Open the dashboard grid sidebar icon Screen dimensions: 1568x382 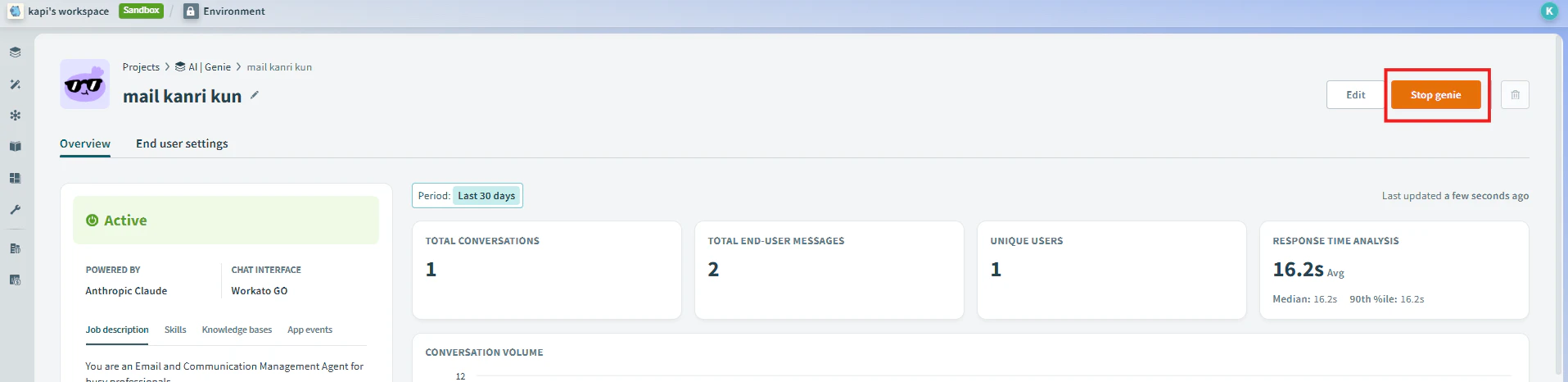coord(15,178)
